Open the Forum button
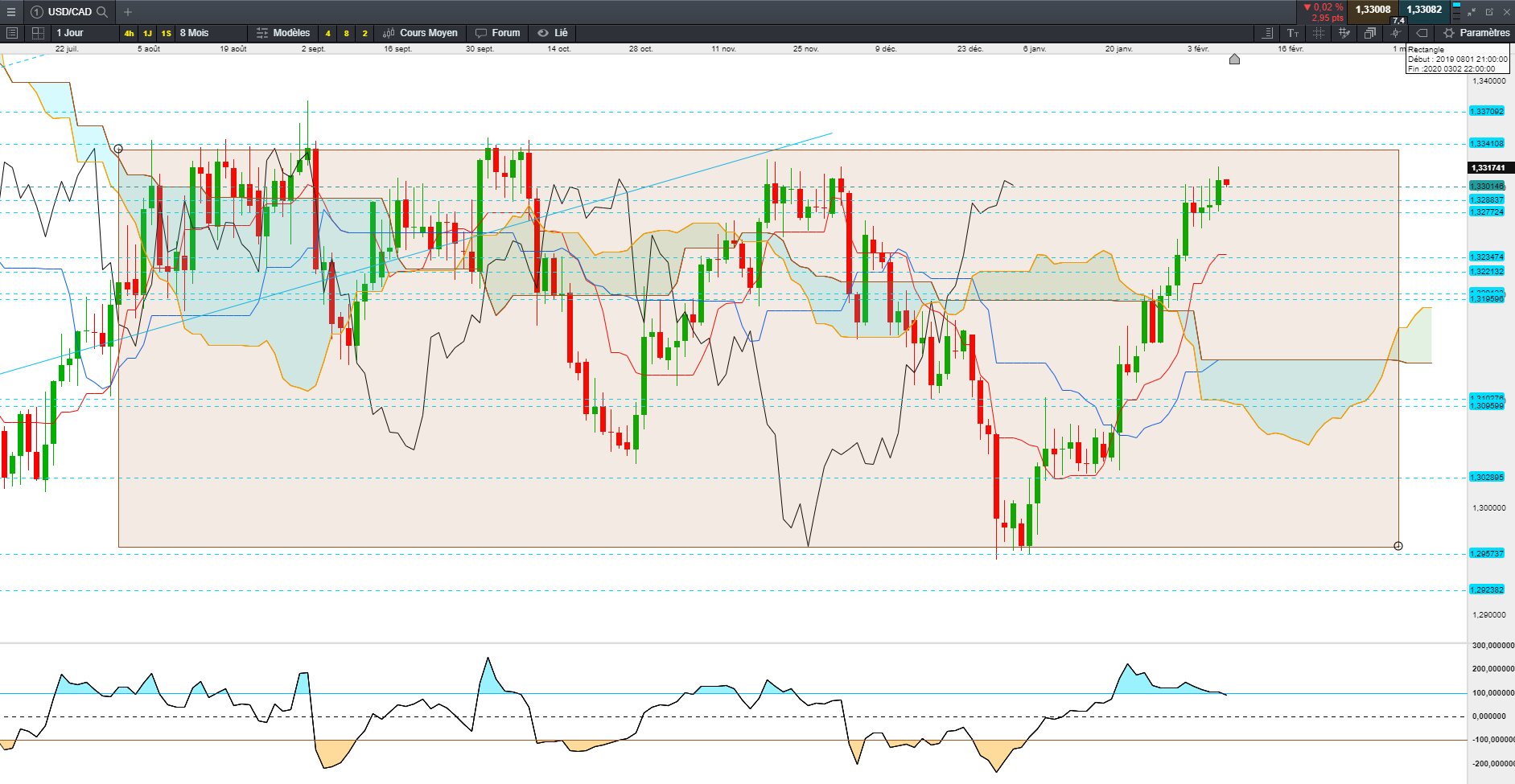1515x784 pixels. [497, 33]
